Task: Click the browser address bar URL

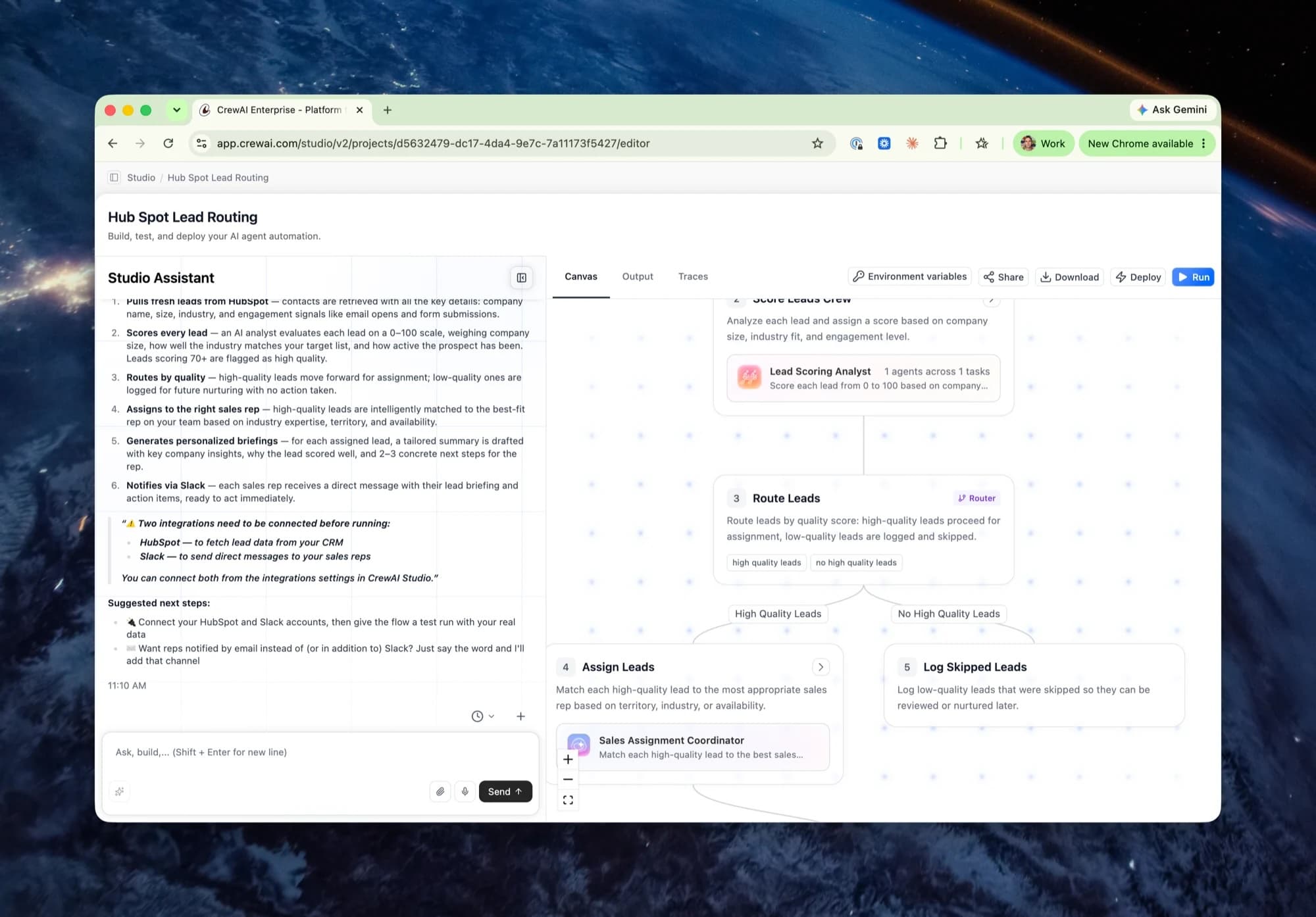Action: click(433, 143)
